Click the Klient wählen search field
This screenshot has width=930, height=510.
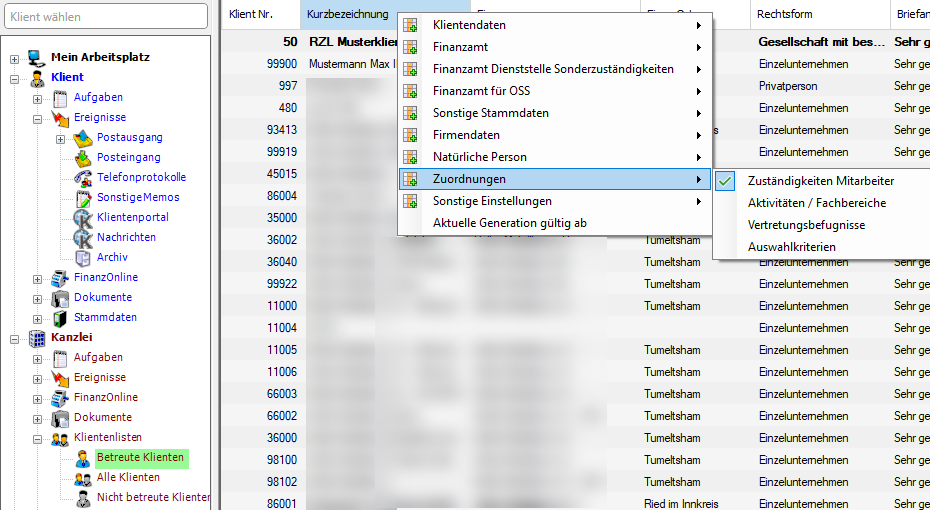tap(104, 16)
